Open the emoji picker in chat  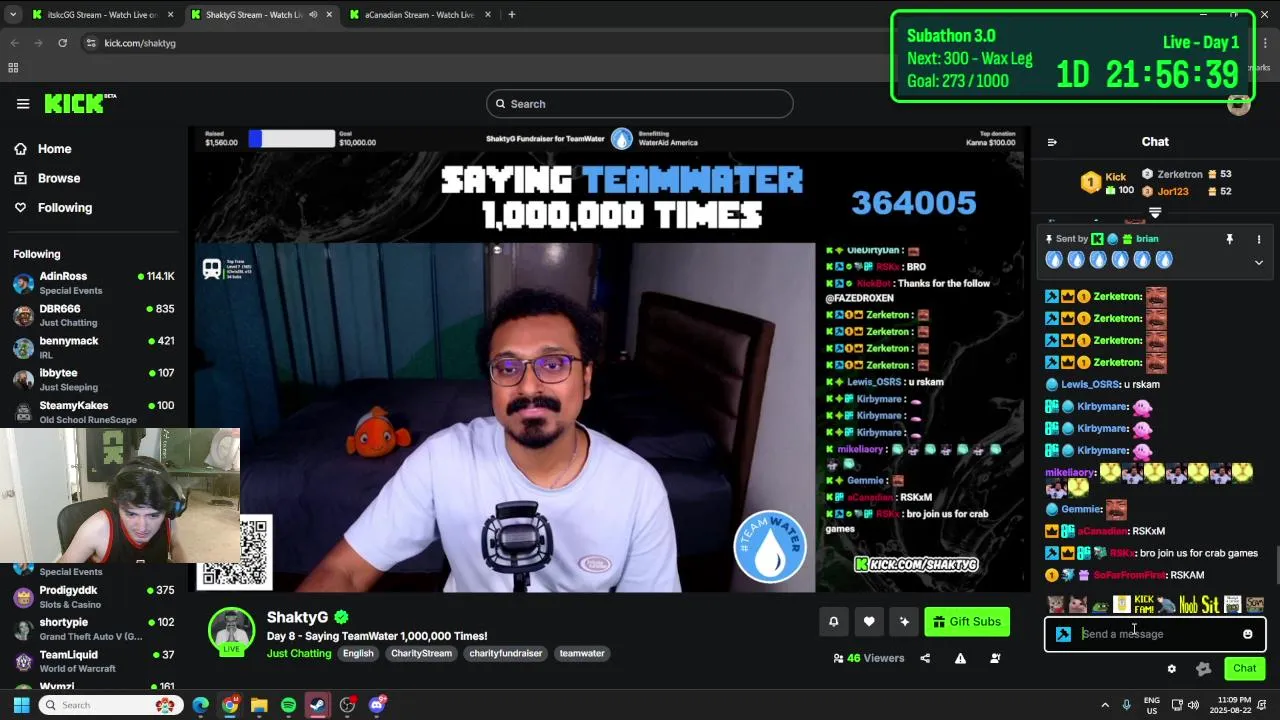tap(1247, 634)
